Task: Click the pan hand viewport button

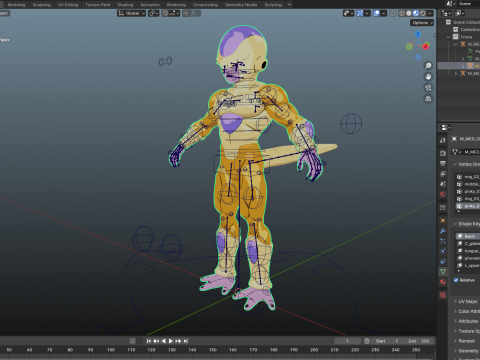Action: [x=428, y=77]
